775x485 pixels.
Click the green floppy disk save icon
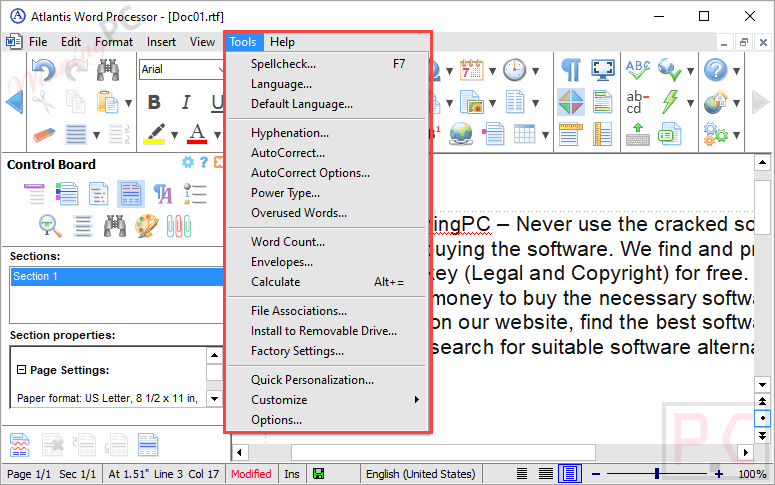click(x=319, y=474)
